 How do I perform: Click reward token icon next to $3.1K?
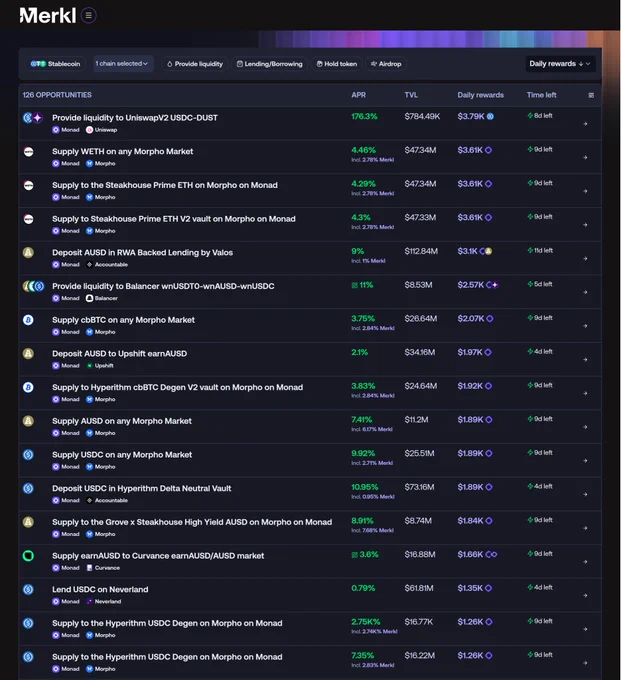pyautogui.click(x=486, y=251)
